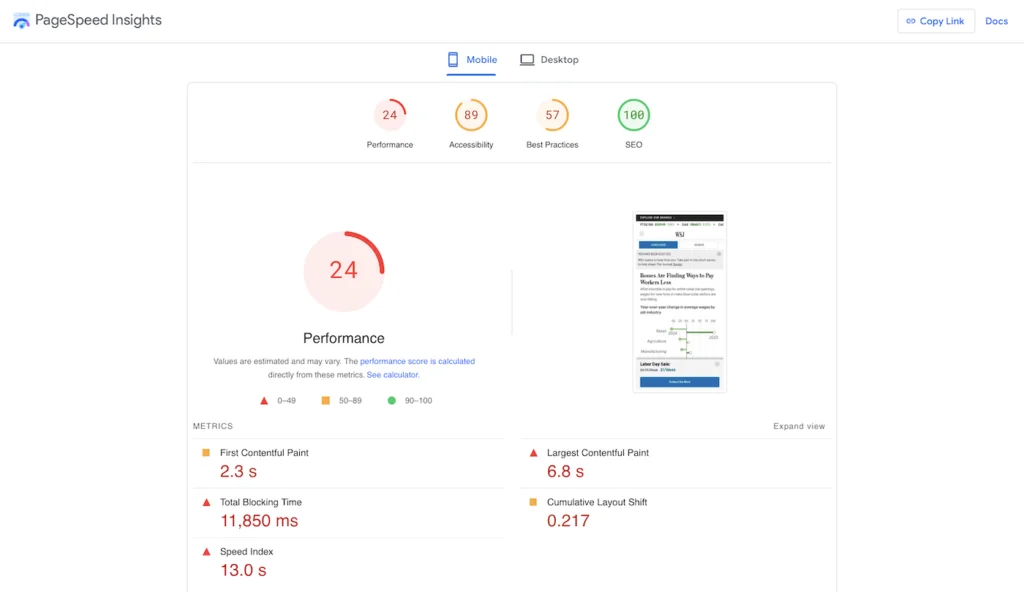Click the SEO label
This screenshot has width=1024, height=592.
(x=633, y=144)
